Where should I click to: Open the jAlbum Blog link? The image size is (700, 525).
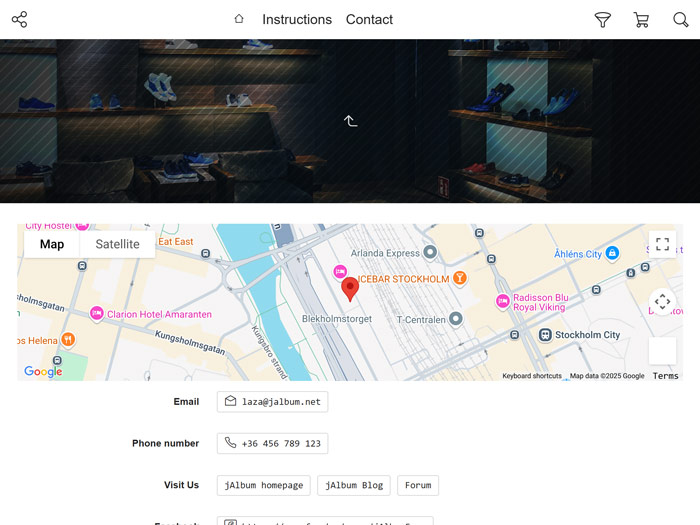[x=354, y=485]
